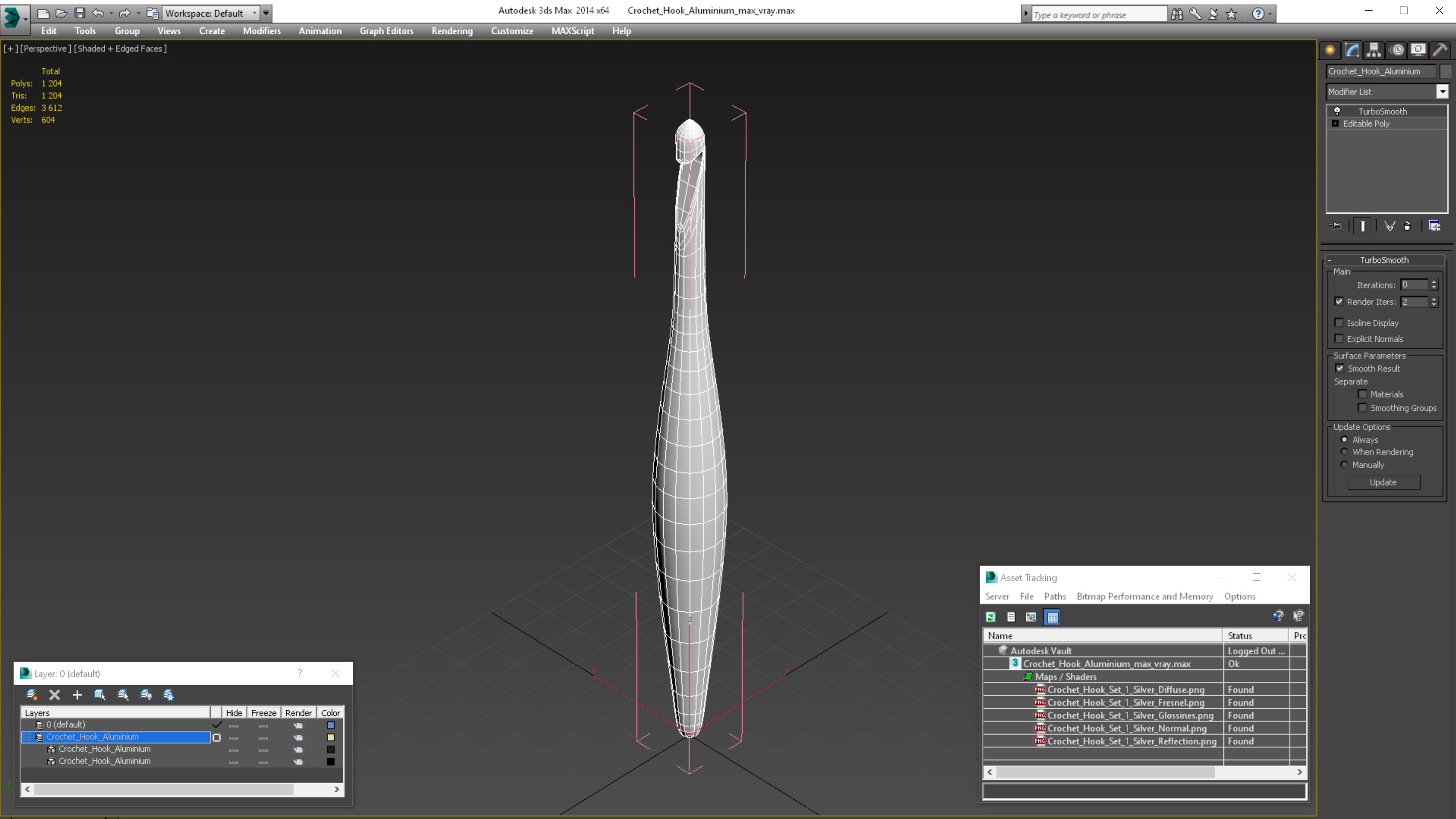
Task: Enable Separate by Smoothing Groups checkbox
Action: click(x=1363, y=408)
